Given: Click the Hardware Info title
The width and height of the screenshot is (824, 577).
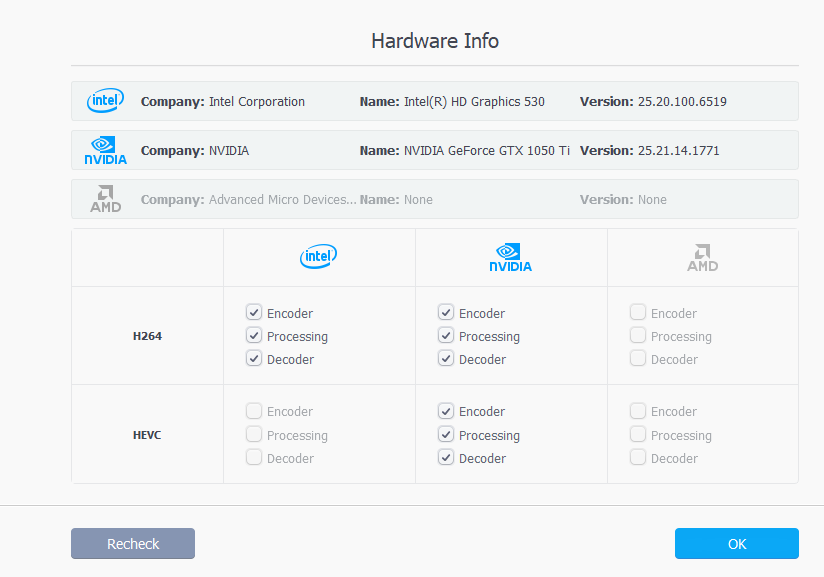Looking at the screenshot, I should pos(435,41).
